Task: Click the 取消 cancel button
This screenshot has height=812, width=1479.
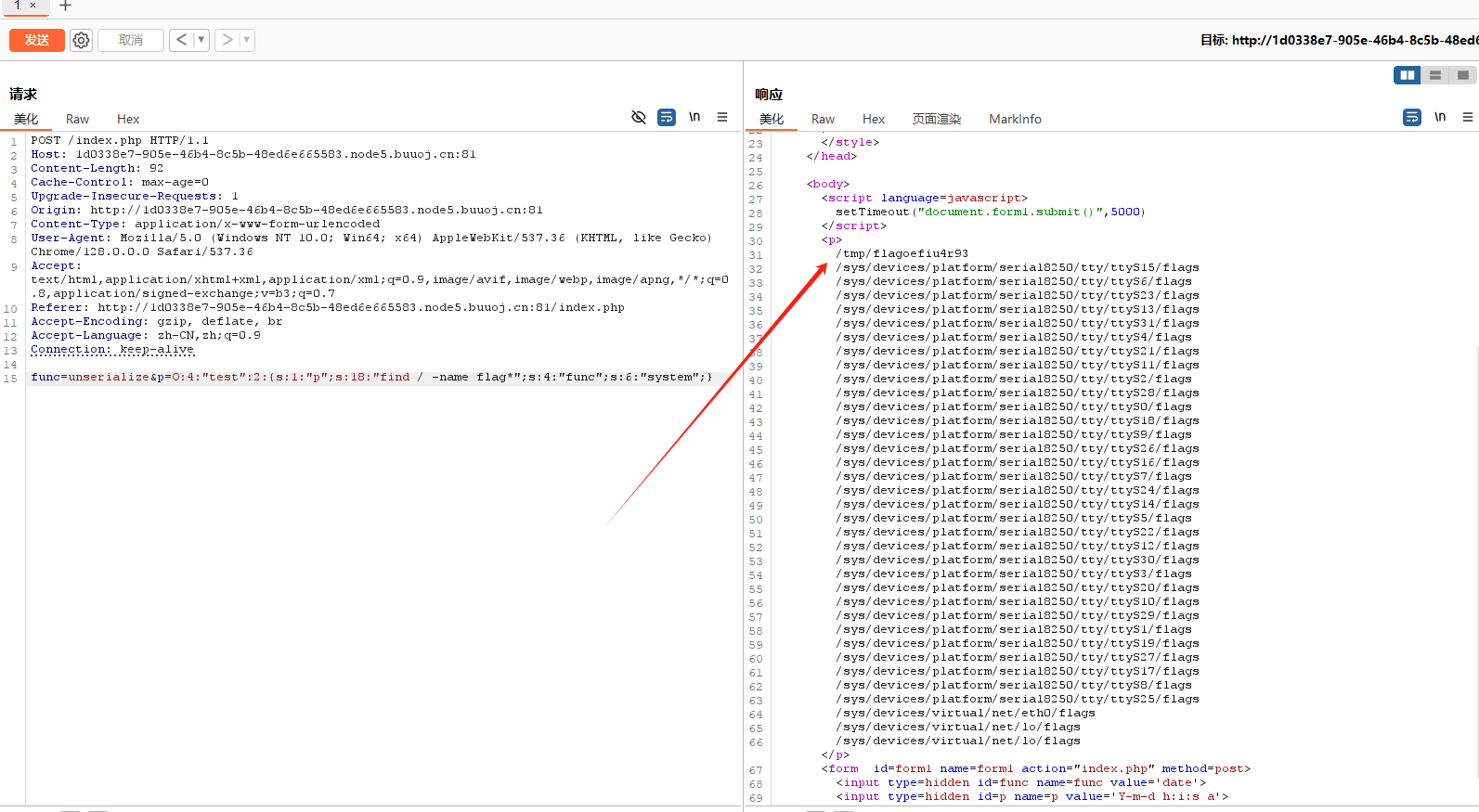Action: 131,40
